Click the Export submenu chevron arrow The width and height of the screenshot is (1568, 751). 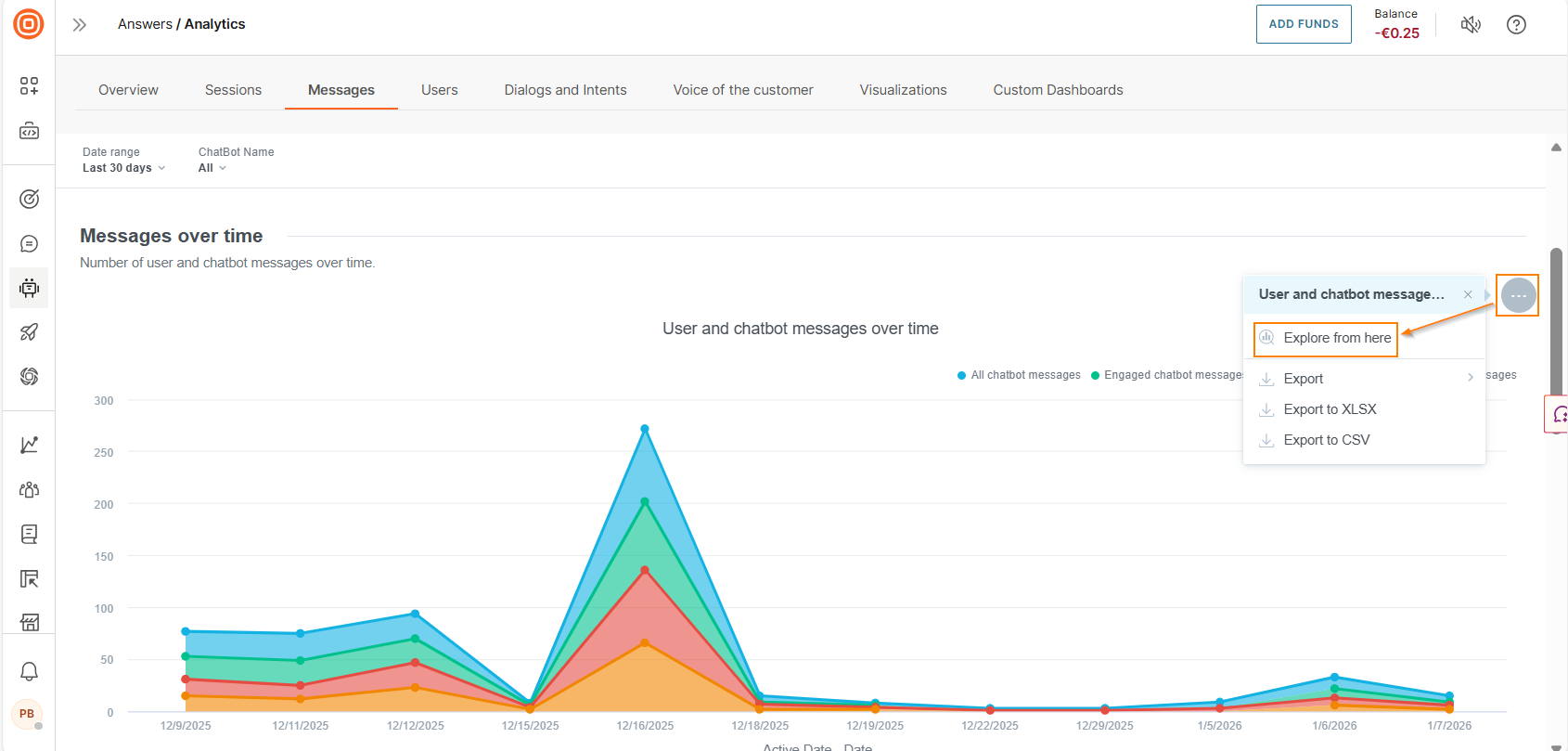coord(1471,377)
